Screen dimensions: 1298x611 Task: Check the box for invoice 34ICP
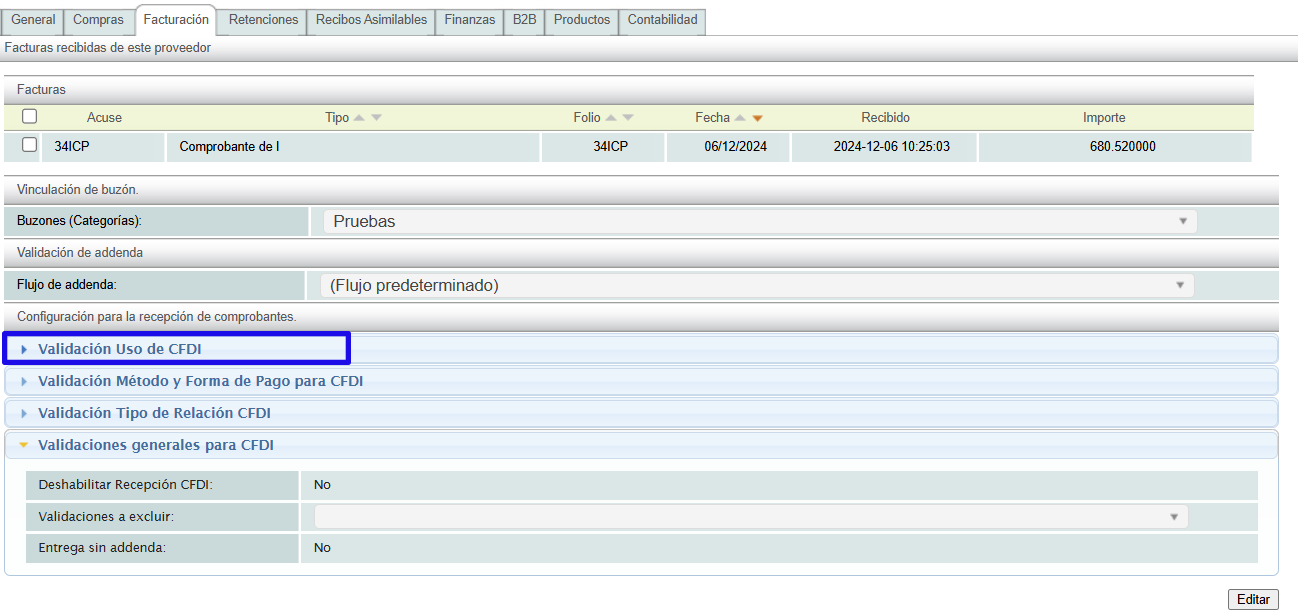(x=30, y=145)
